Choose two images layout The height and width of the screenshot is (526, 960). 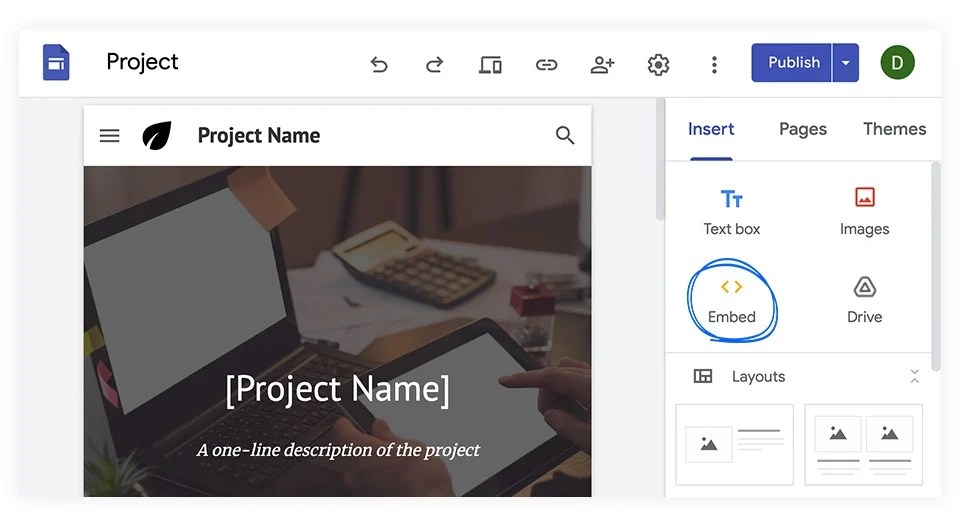point(863,445)
